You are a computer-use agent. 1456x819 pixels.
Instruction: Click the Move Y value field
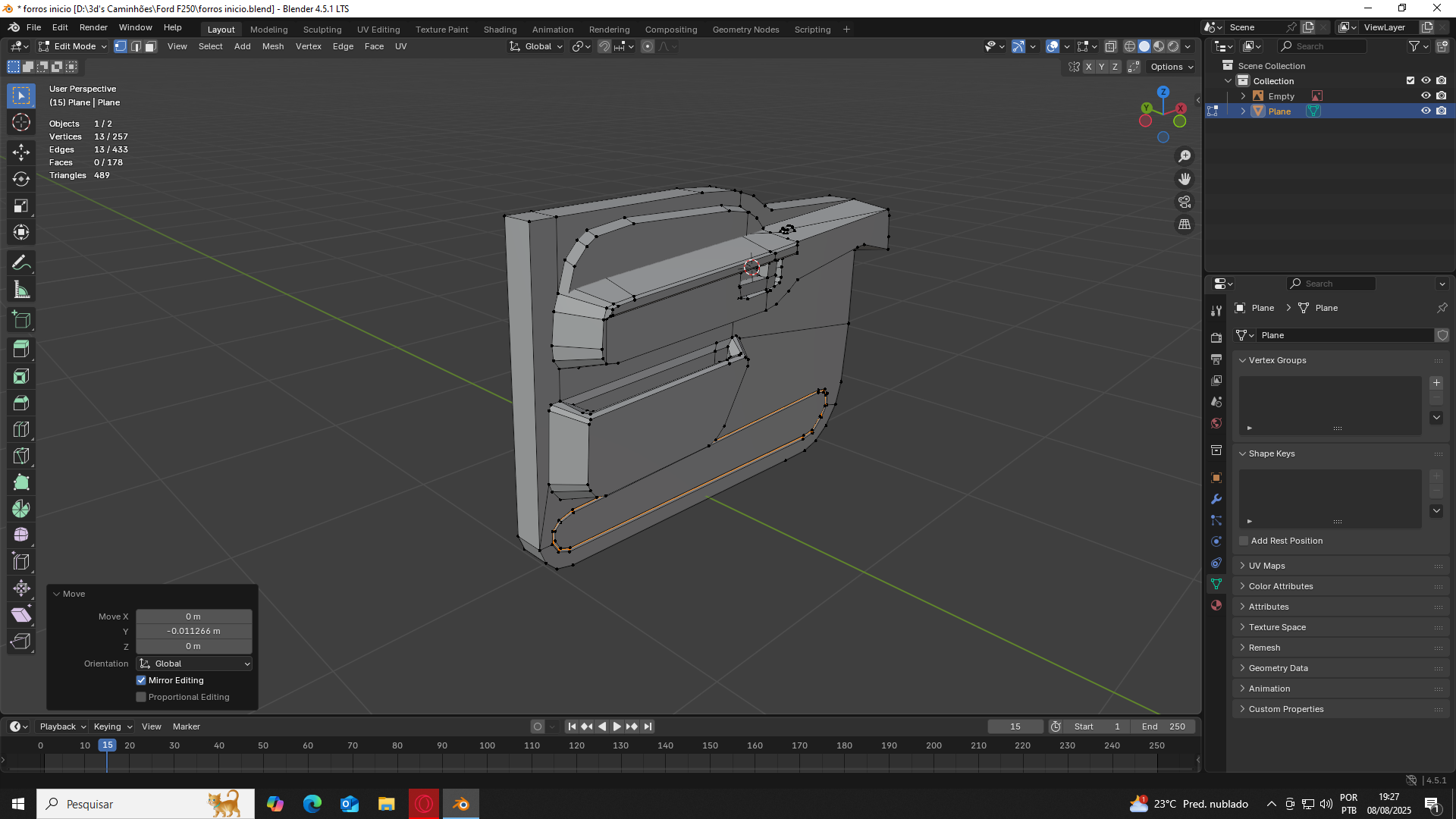[x=193, y=631]
